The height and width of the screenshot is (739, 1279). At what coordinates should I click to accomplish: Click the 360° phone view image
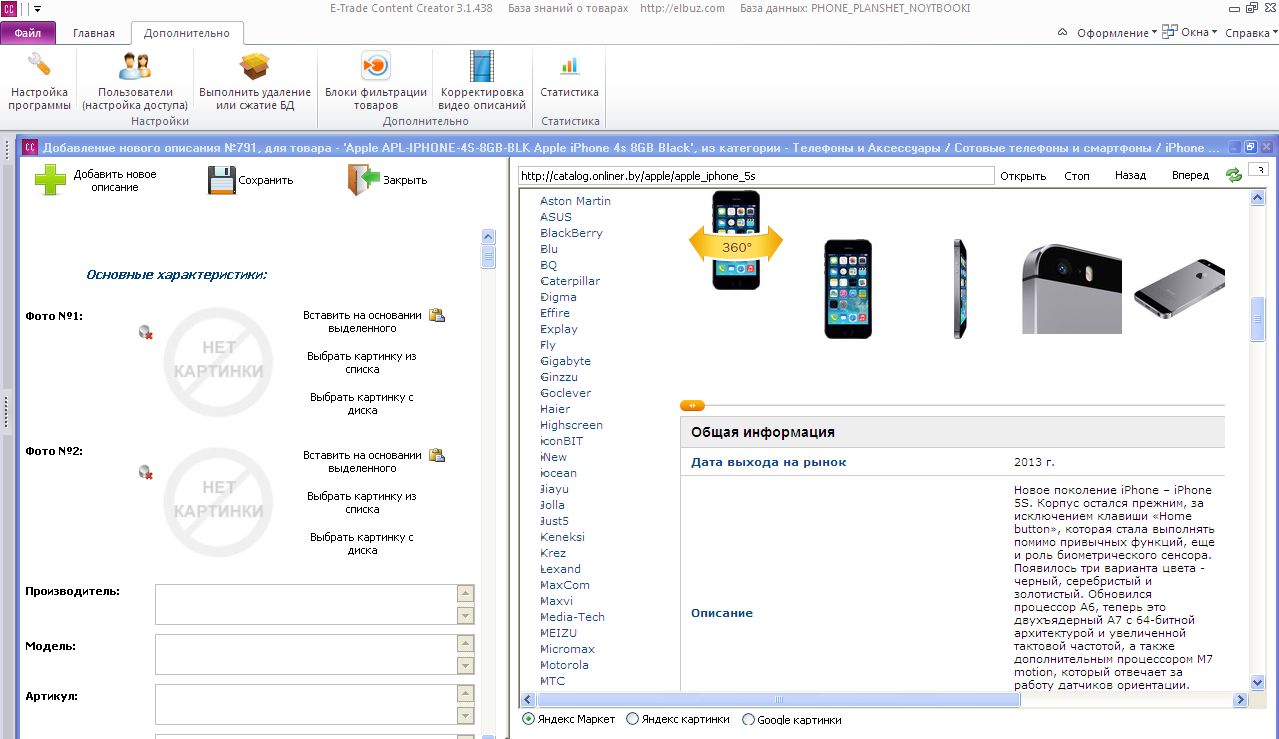[735, 240]
